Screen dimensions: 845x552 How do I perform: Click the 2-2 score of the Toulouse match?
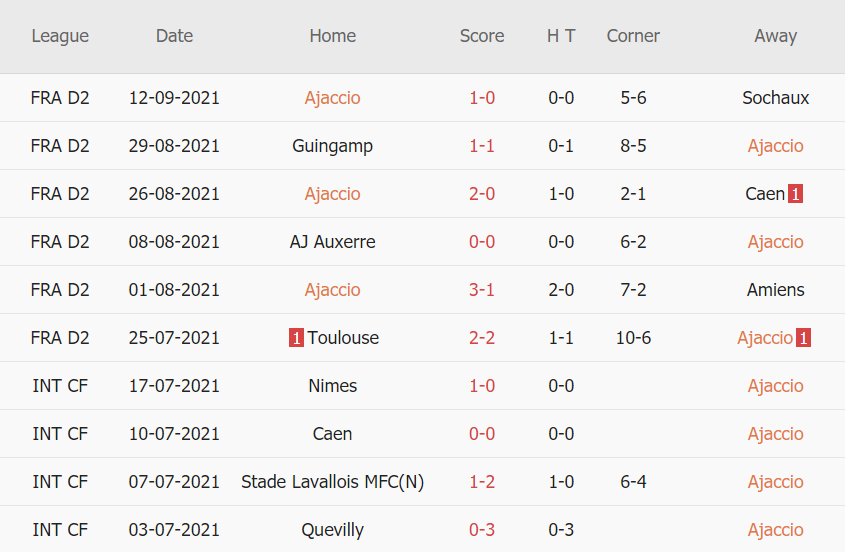tap(482, 338)
